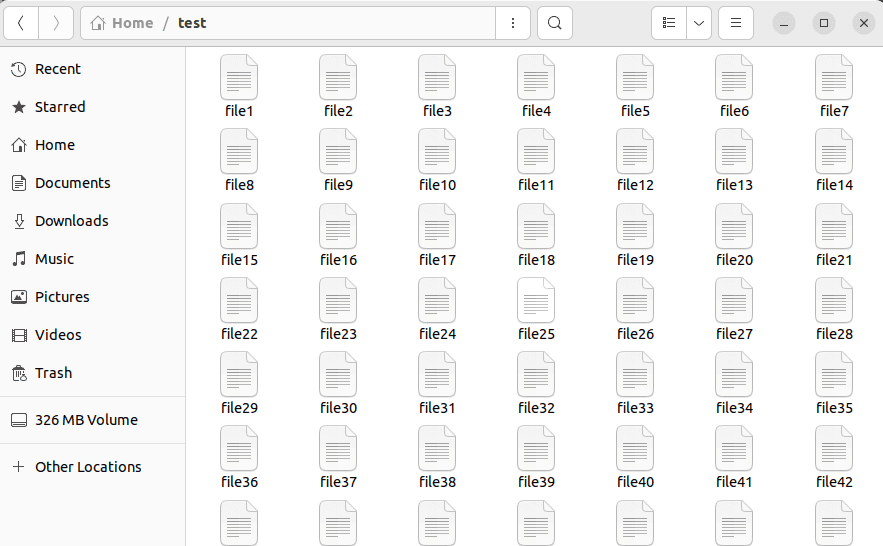This screenshot has width=883, height=546.
Task: Click Home in the path bar
Action: tap(122, 23)
